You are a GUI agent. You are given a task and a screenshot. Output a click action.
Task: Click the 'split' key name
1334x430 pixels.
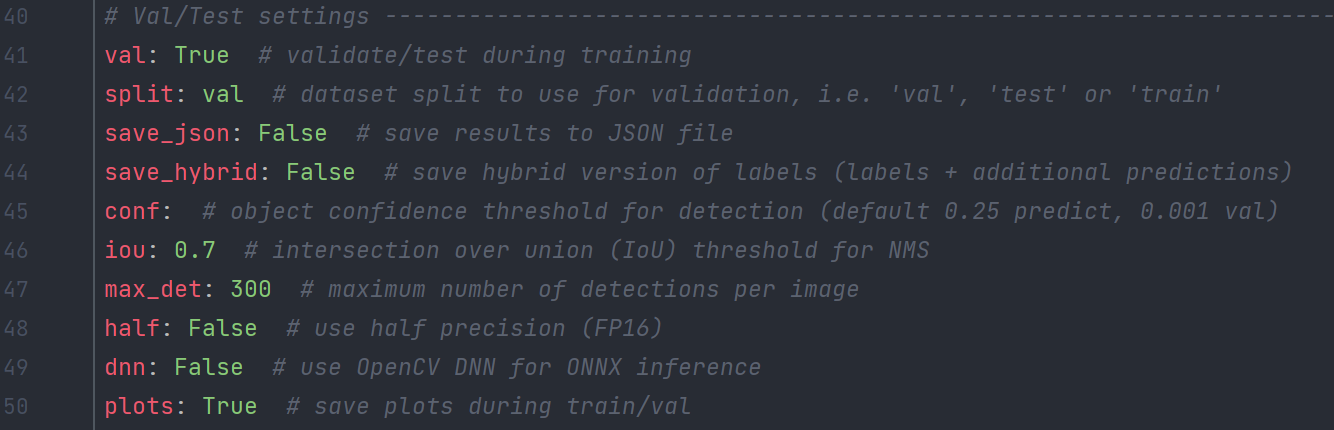point(139,95)
